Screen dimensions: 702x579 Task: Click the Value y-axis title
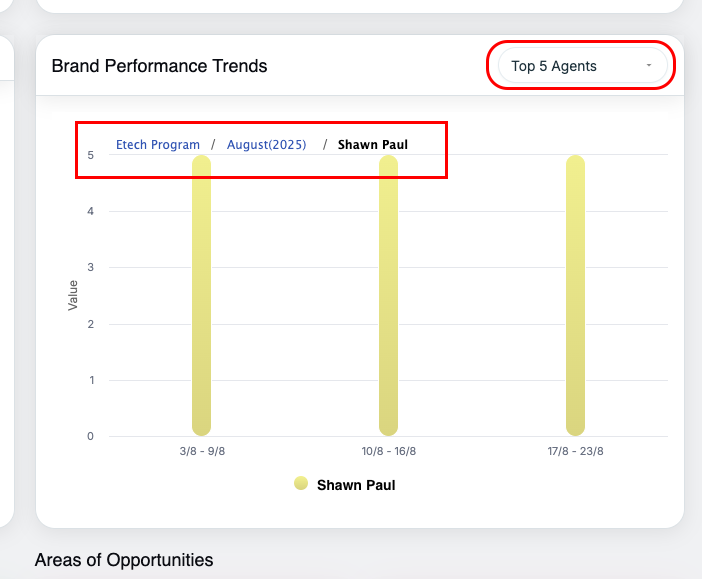[x=73, y=295]
